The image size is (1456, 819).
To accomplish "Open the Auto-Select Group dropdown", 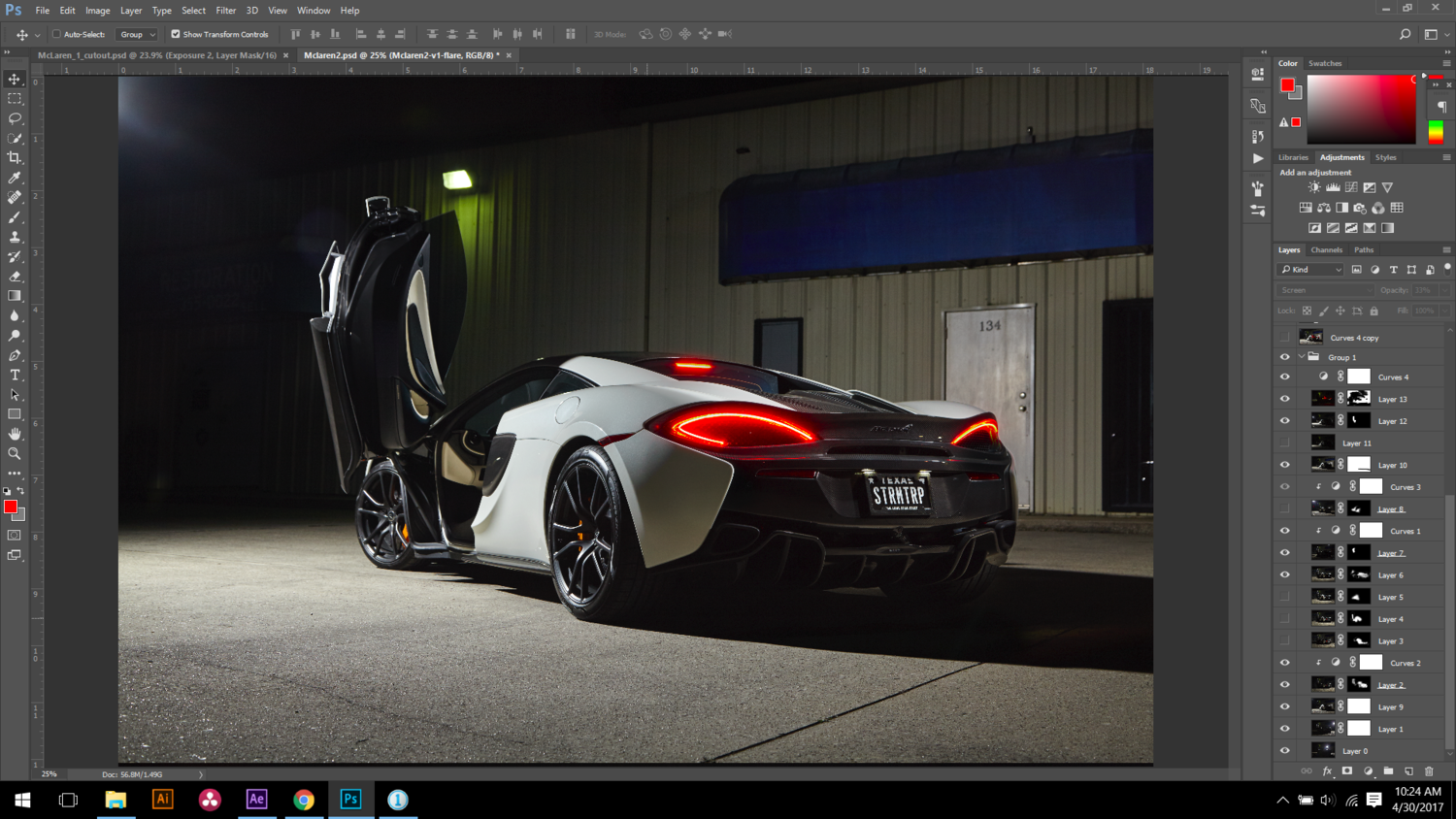I will (x=137, y=34).
